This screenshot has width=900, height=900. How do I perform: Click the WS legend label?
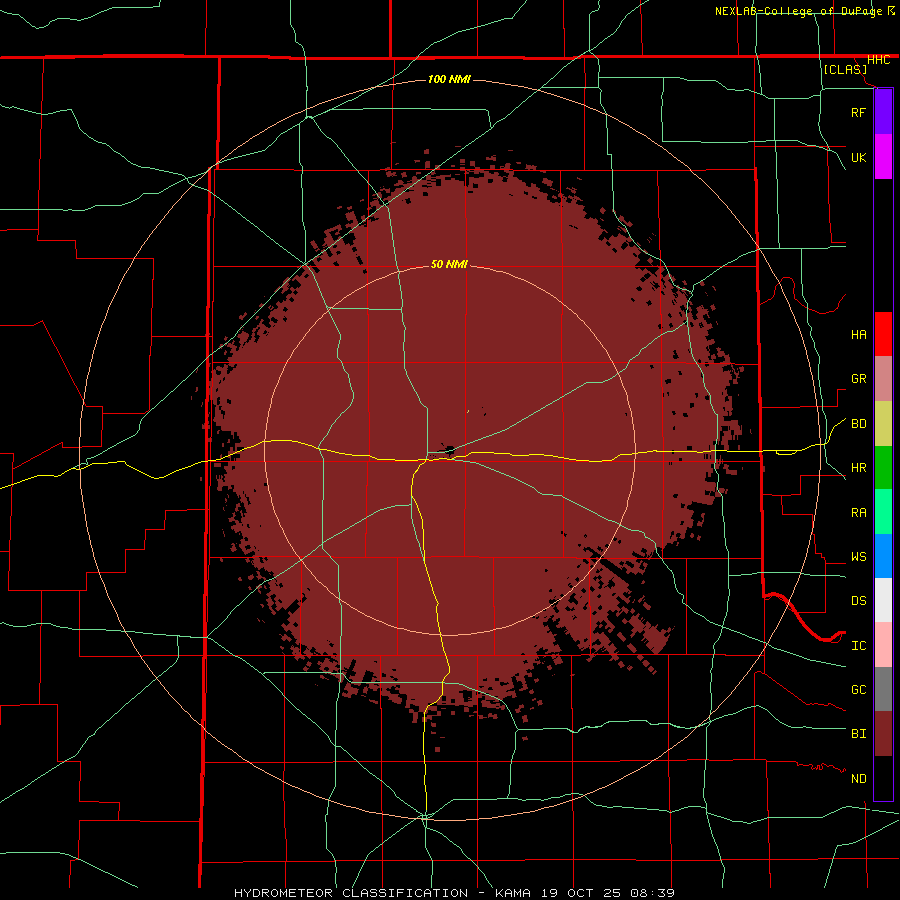858,557
